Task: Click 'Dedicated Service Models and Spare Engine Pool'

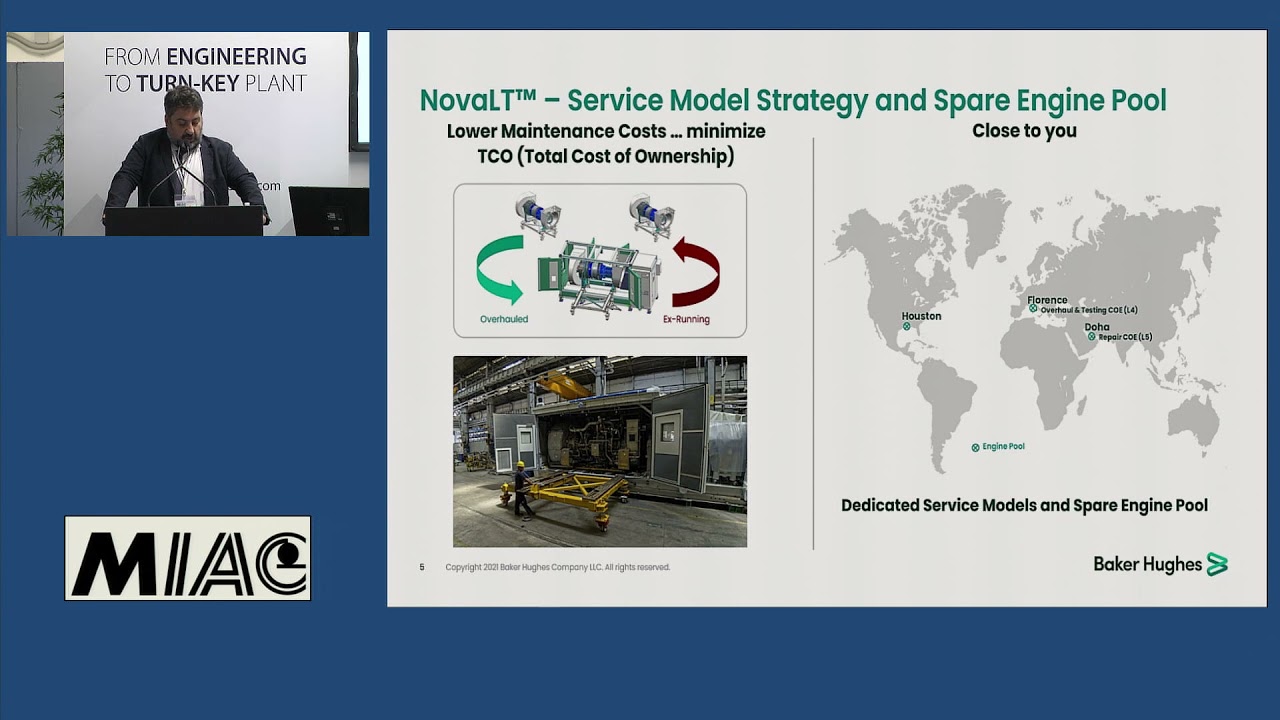Action: 1024,505
